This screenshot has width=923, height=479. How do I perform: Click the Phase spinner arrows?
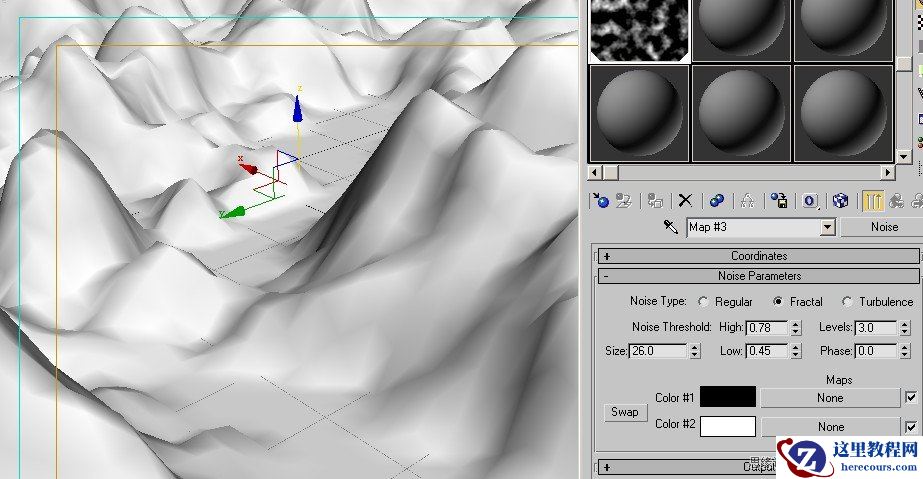coord(905,351)
